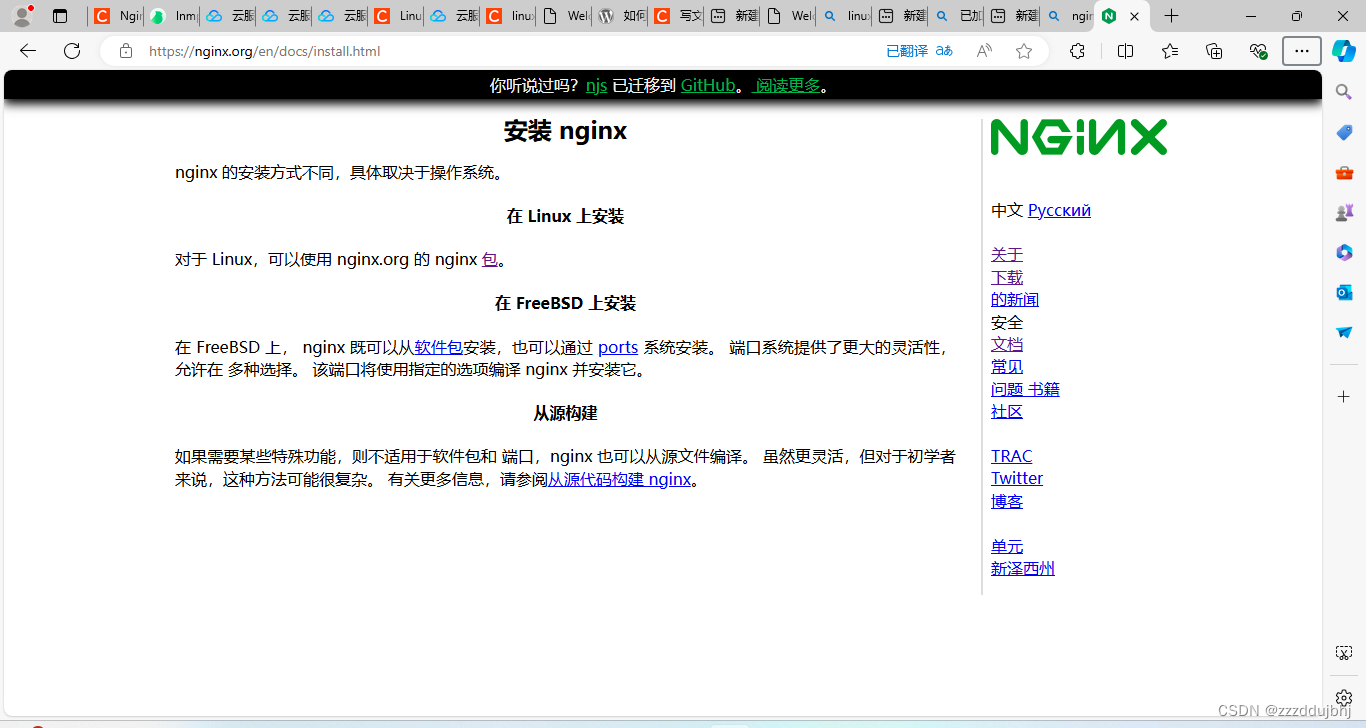Open the Microsoft 365 sidebar icon
This screenshot has width=1366, height=728.
pos(1343,252)
